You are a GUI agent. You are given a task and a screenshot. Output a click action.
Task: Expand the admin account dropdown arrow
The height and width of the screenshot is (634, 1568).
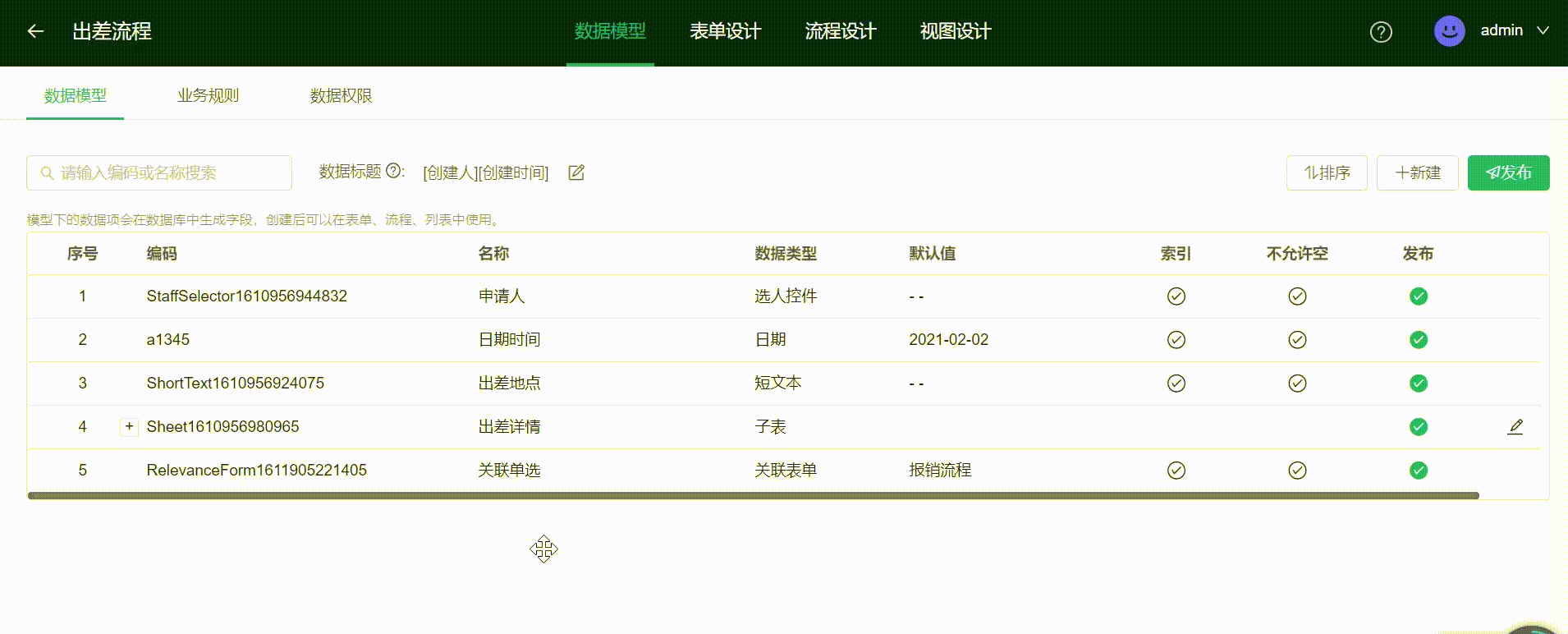pos(1543,30)
